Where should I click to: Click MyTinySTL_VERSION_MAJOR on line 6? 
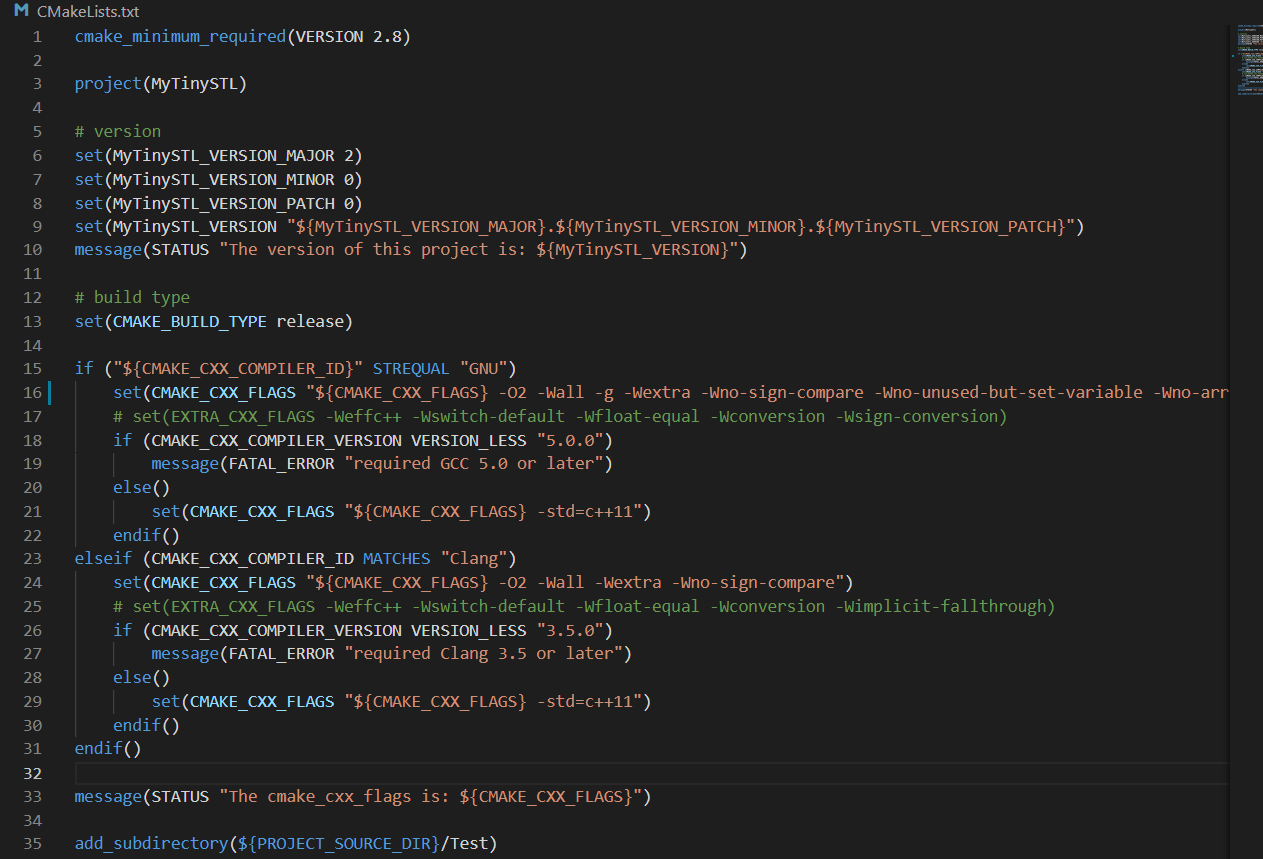(x=223, y=156)
